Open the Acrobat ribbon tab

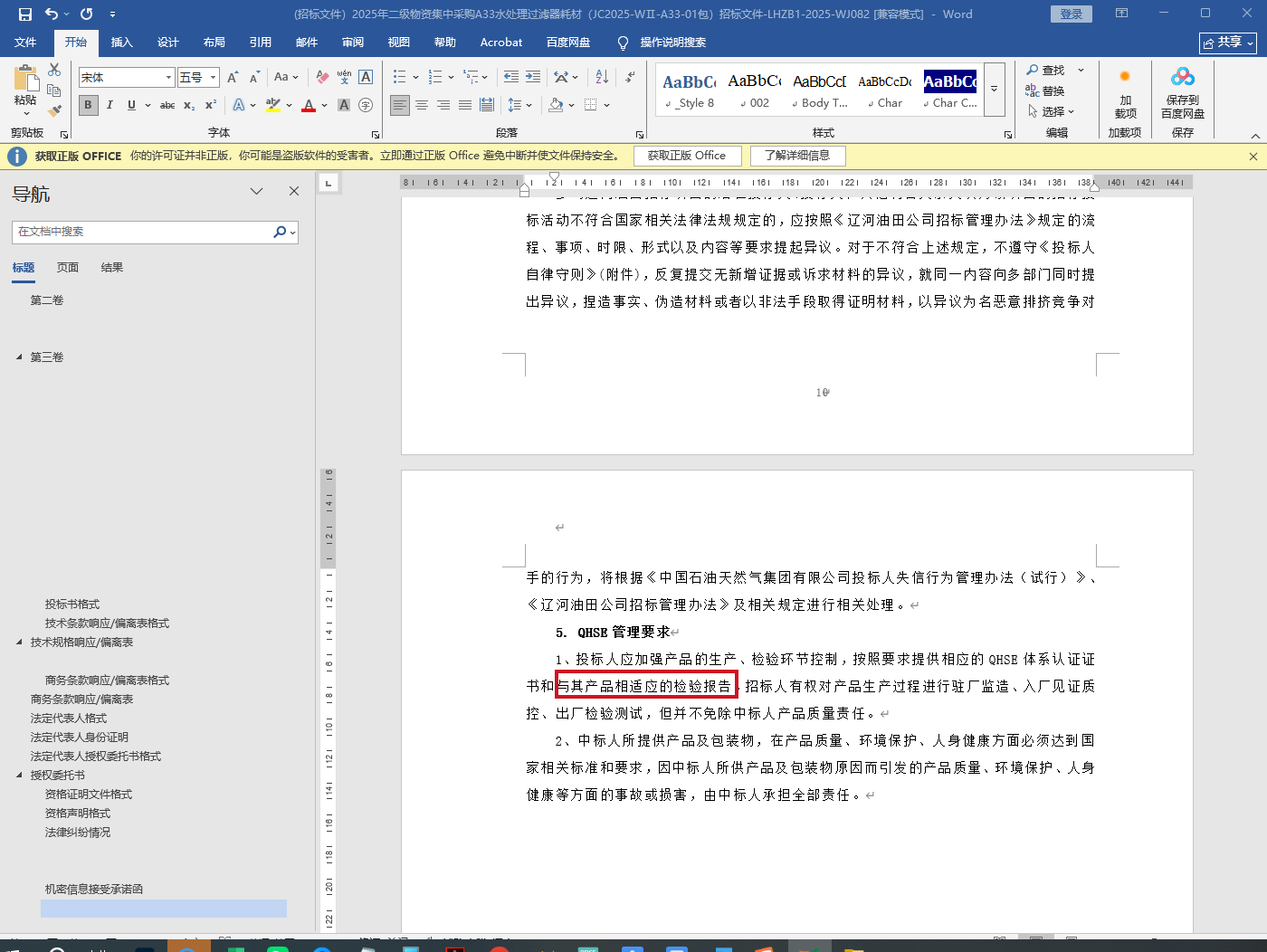501,43
